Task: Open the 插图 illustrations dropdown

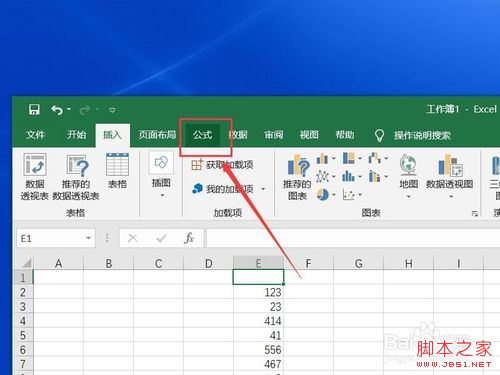Action: (x=161, y=175)
